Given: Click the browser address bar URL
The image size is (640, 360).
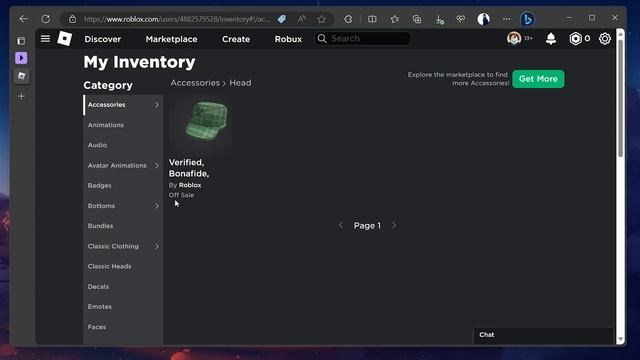Looking at the screenshot, I should tap(176, 19).
